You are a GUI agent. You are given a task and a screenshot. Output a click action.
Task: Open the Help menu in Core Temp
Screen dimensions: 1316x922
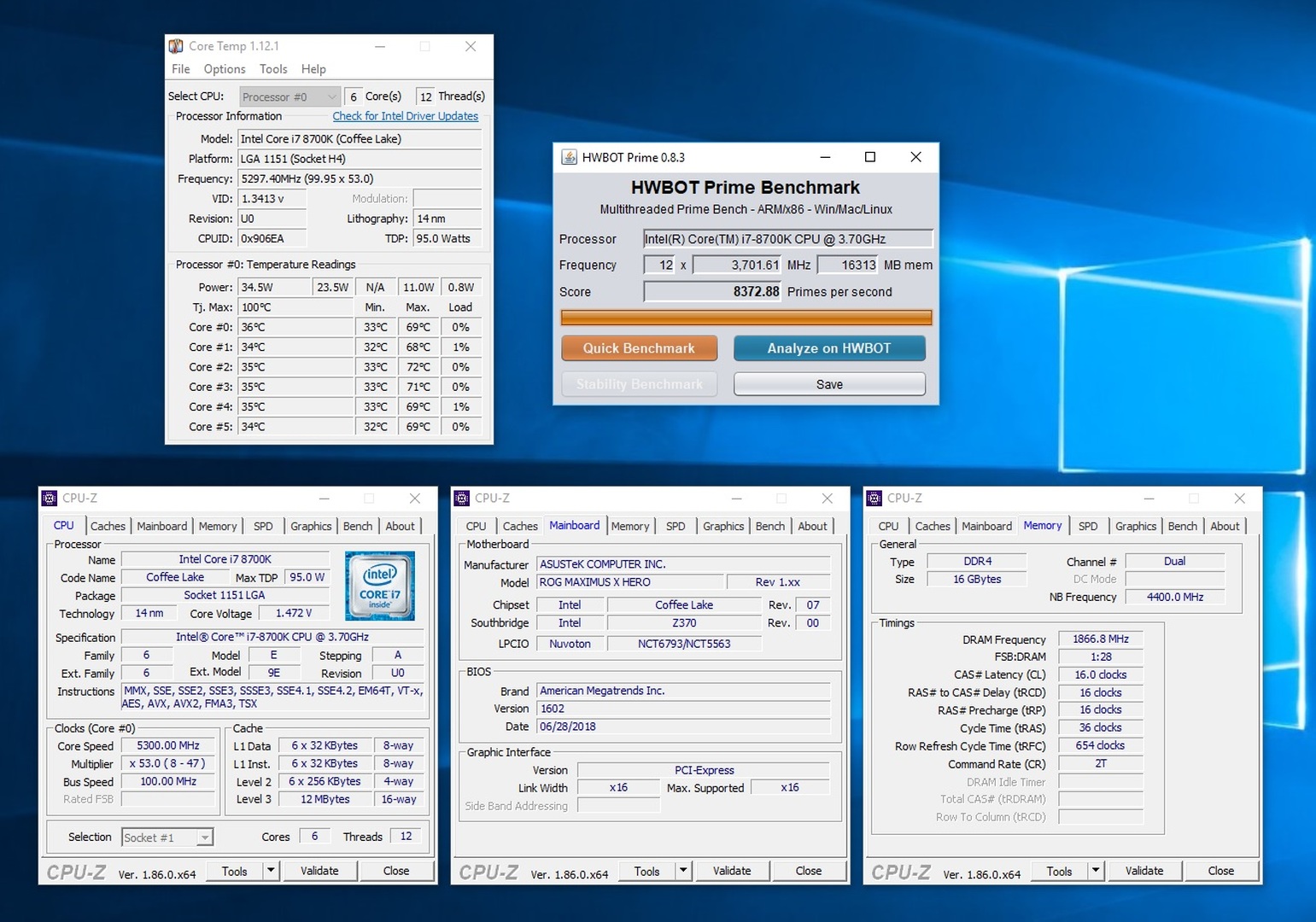313,69
